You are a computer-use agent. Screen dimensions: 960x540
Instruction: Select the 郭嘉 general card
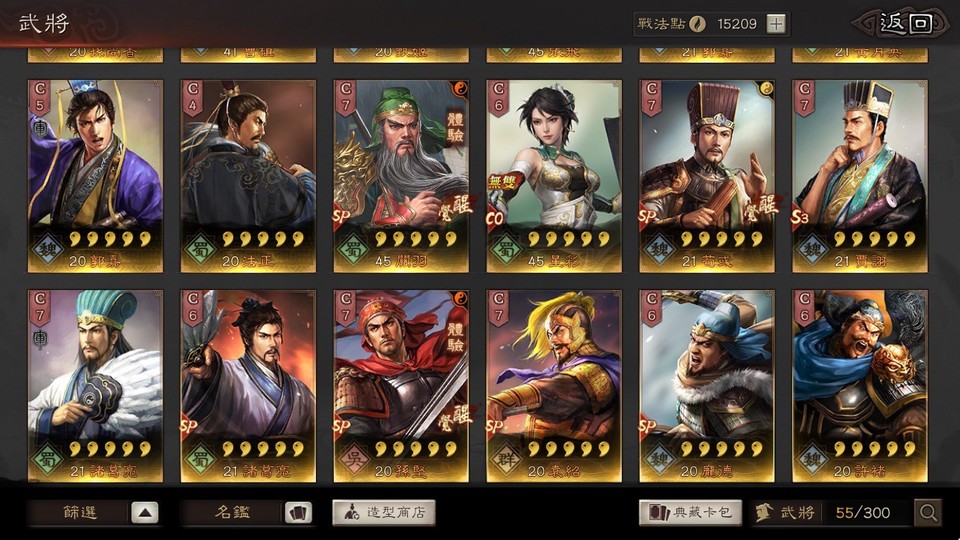click(96, 176)
